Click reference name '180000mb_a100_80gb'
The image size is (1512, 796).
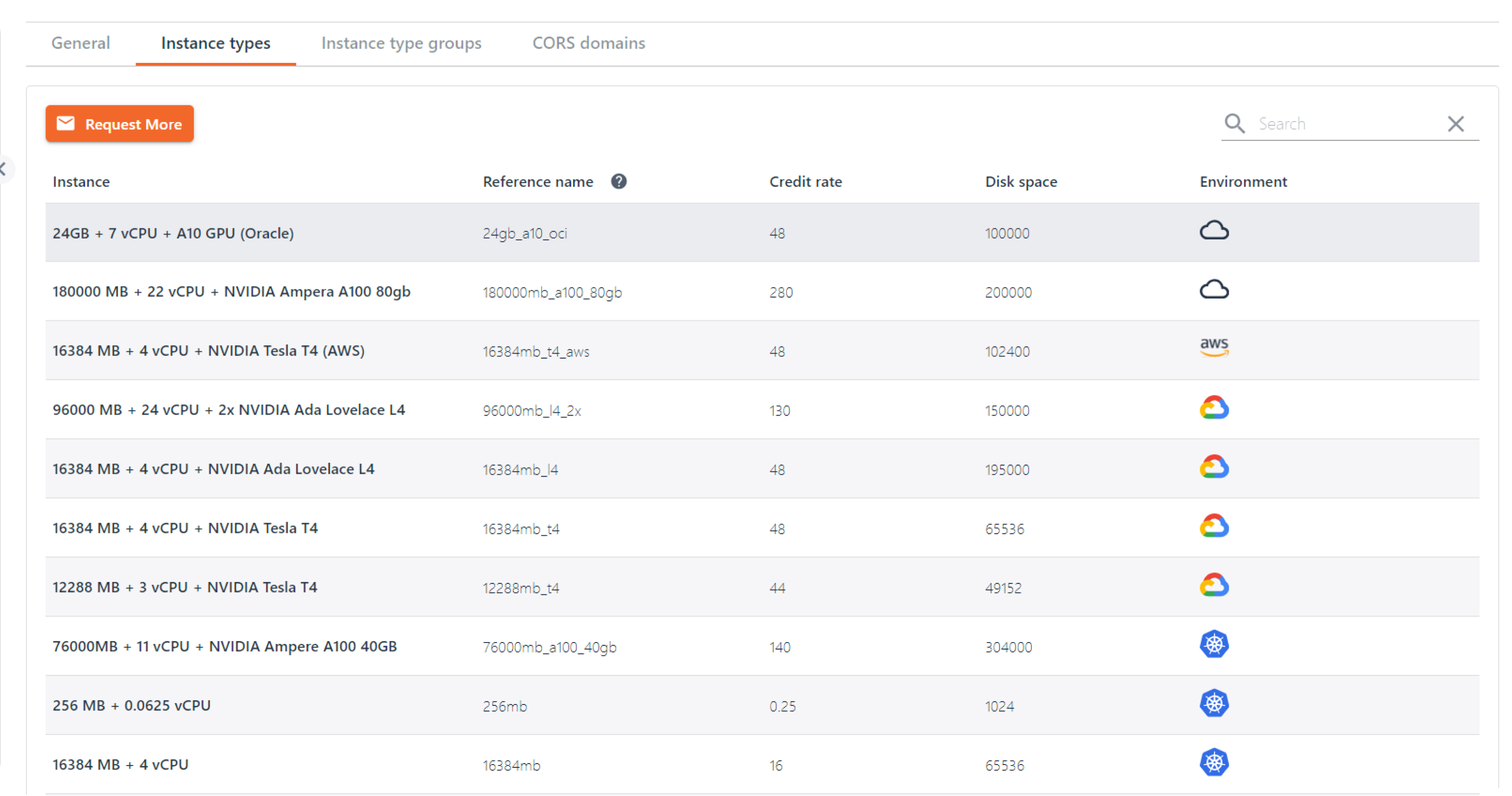[x=552, y=292]
